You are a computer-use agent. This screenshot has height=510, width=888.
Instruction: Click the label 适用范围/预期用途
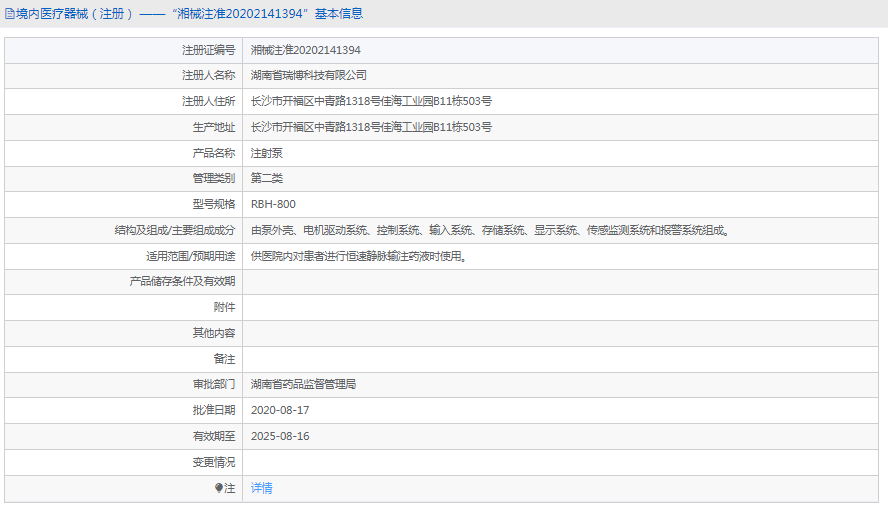191,256
